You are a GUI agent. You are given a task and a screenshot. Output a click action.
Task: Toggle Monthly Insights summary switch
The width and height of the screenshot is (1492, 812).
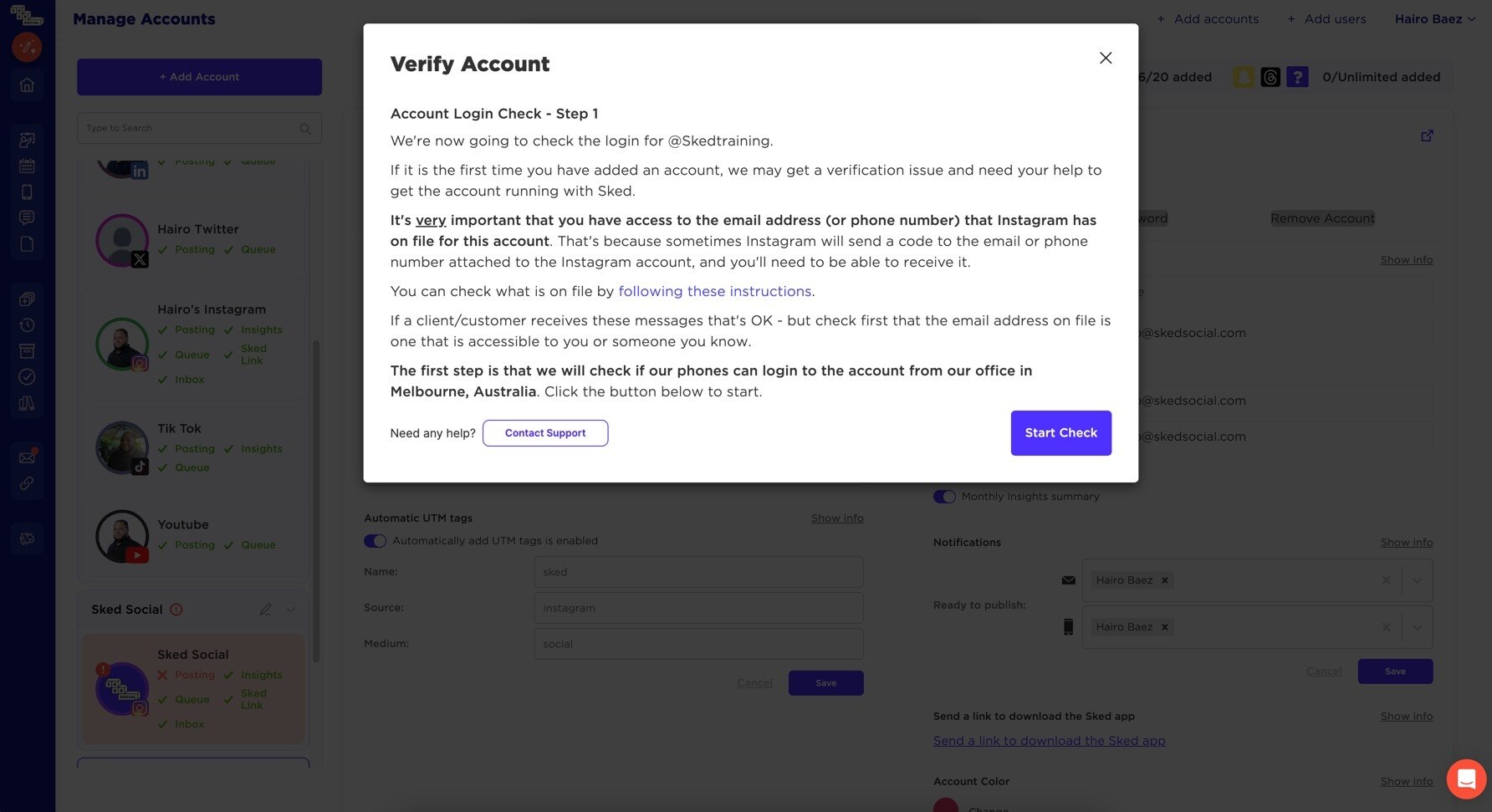coord(944,497)
